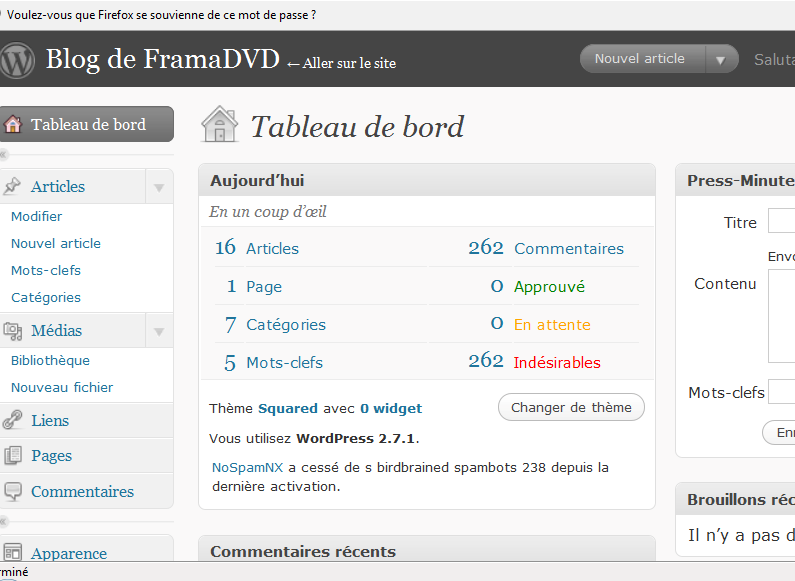Open the Commentaires label in the glance table

pyautogui.click(x=569, y=248)
